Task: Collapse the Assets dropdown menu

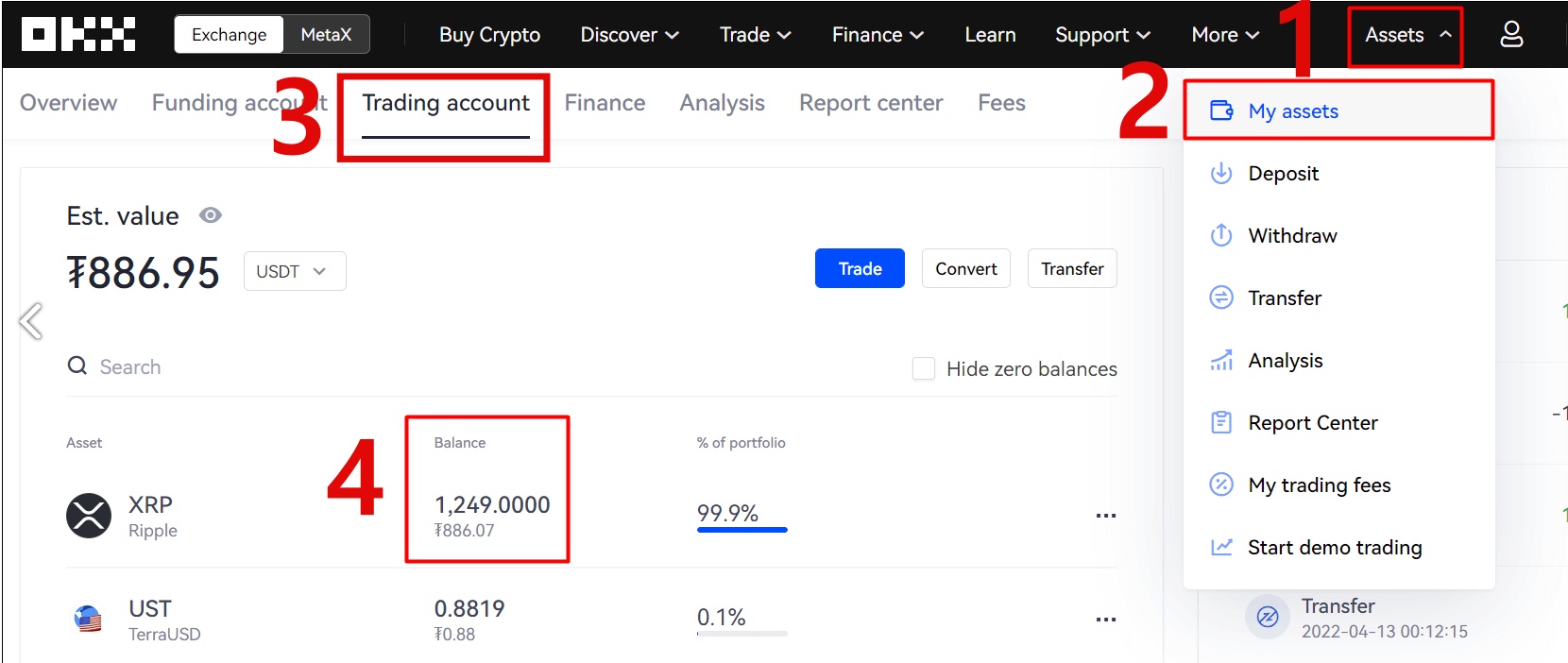Action: coord(1406,35)
